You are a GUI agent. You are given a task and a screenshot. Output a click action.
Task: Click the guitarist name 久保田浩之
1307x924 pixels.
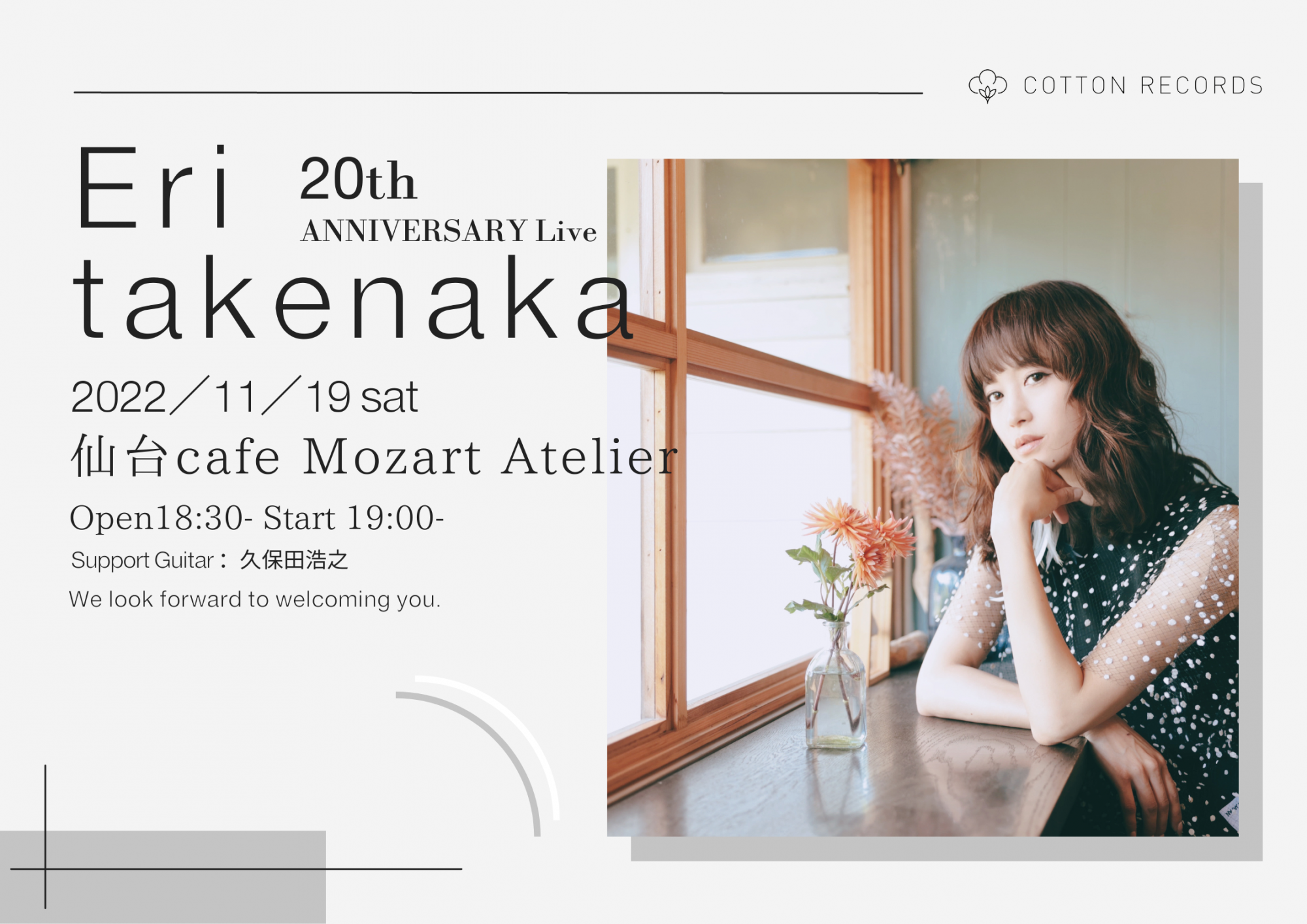point(294,560)
